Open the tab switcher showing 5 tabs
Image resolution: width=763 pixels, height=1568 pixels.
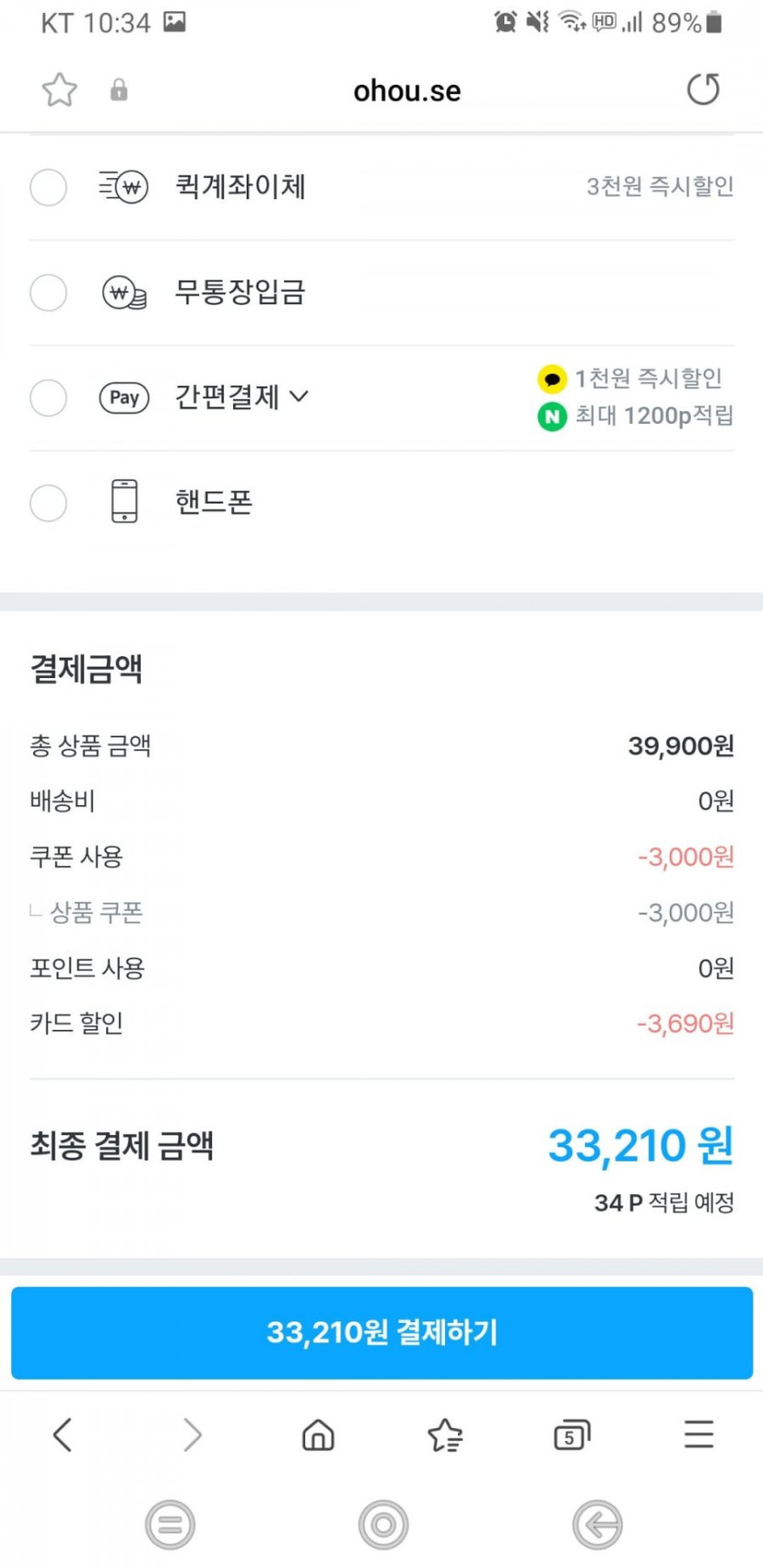tap(572, 1435)
